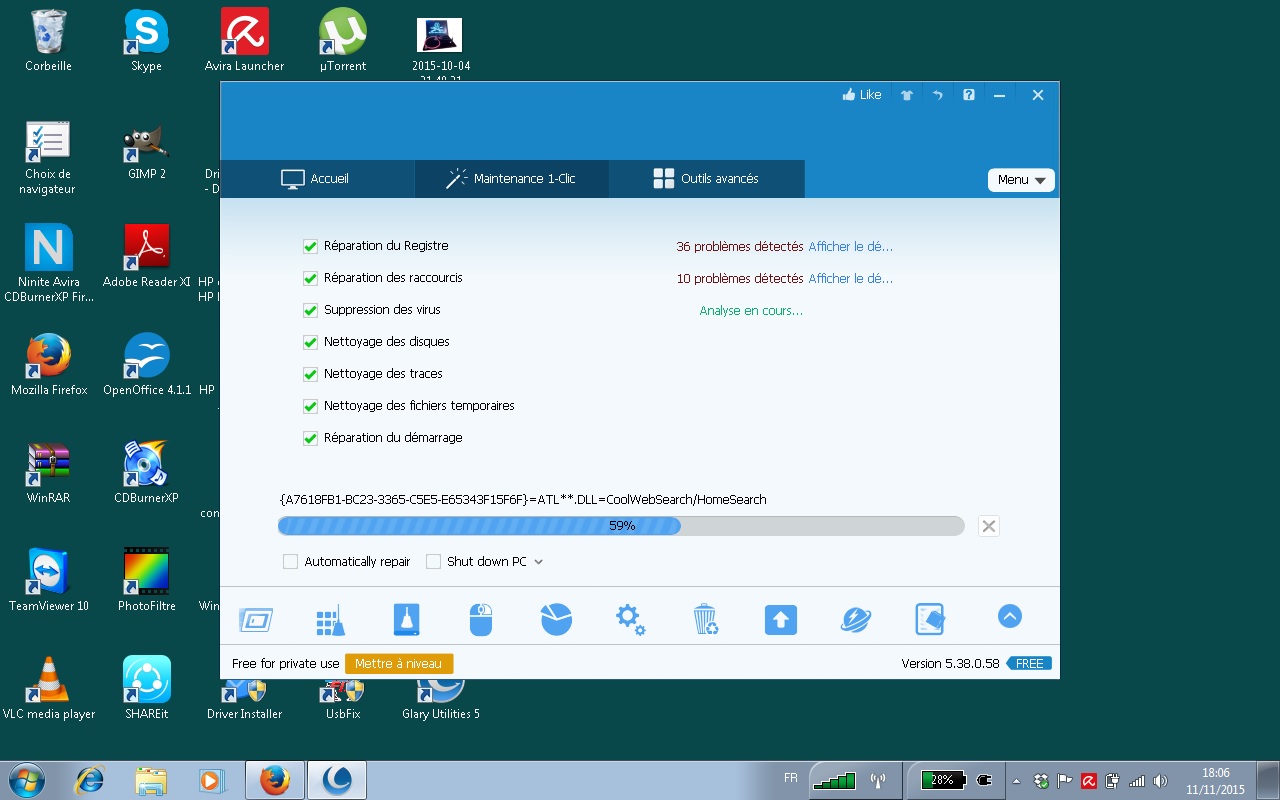Click the mouse context menu manager icon

[x=481, y=620]
